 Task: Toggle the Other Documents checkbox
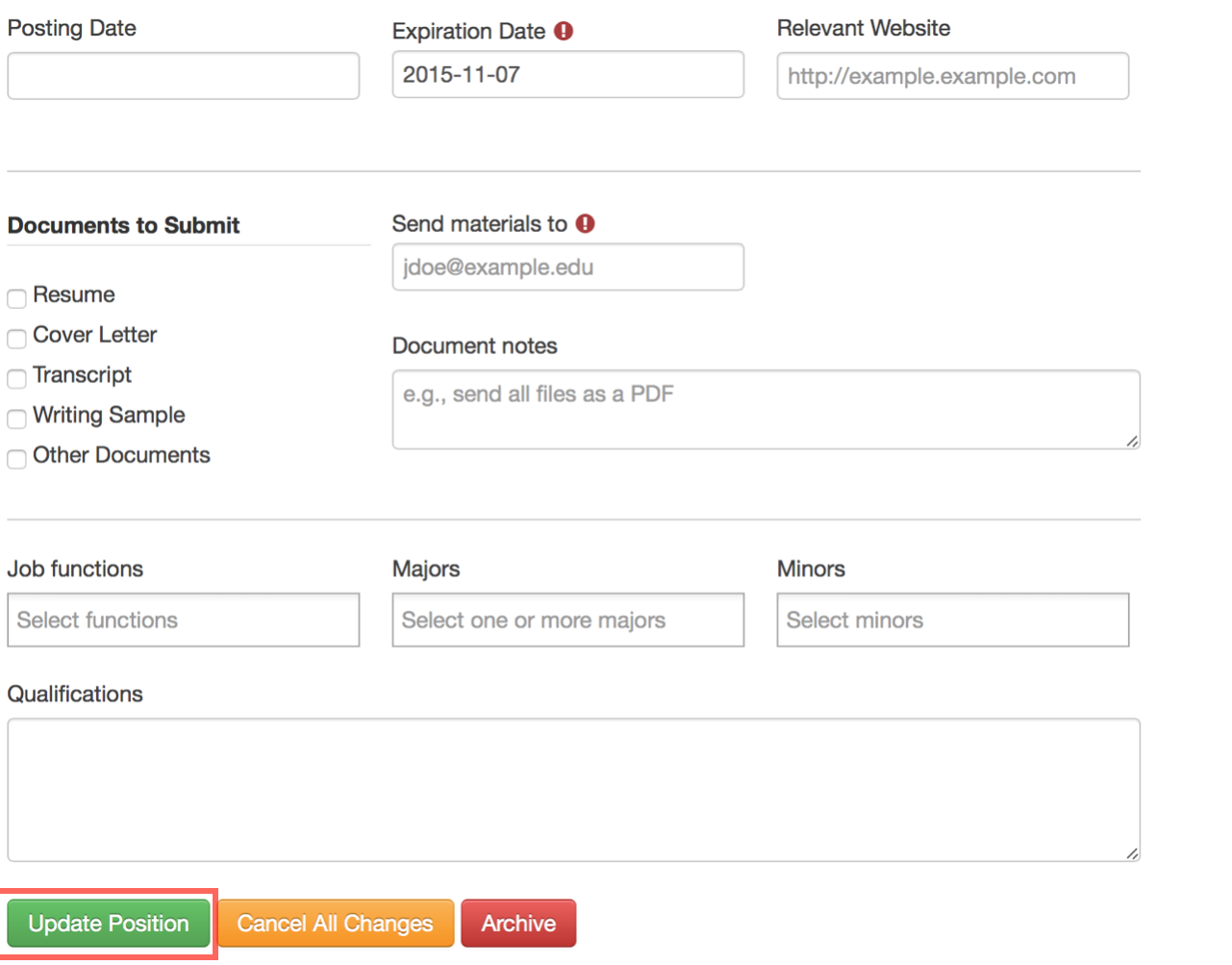click(16, 459)
